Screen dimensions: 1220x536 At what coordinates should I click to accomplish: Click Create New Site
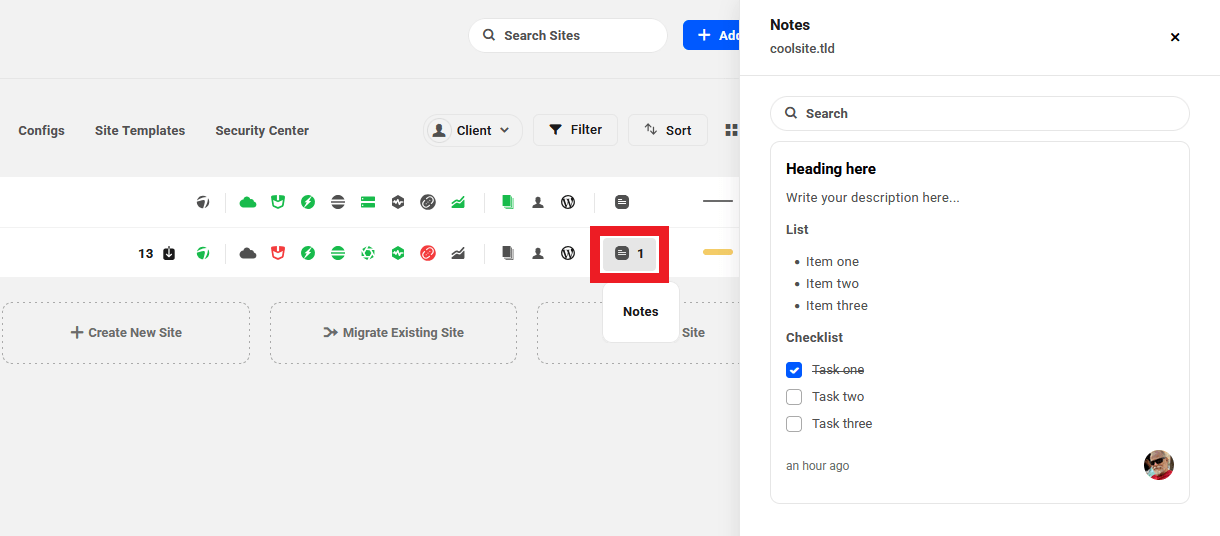pyautogui.click(x=126, y=333)
